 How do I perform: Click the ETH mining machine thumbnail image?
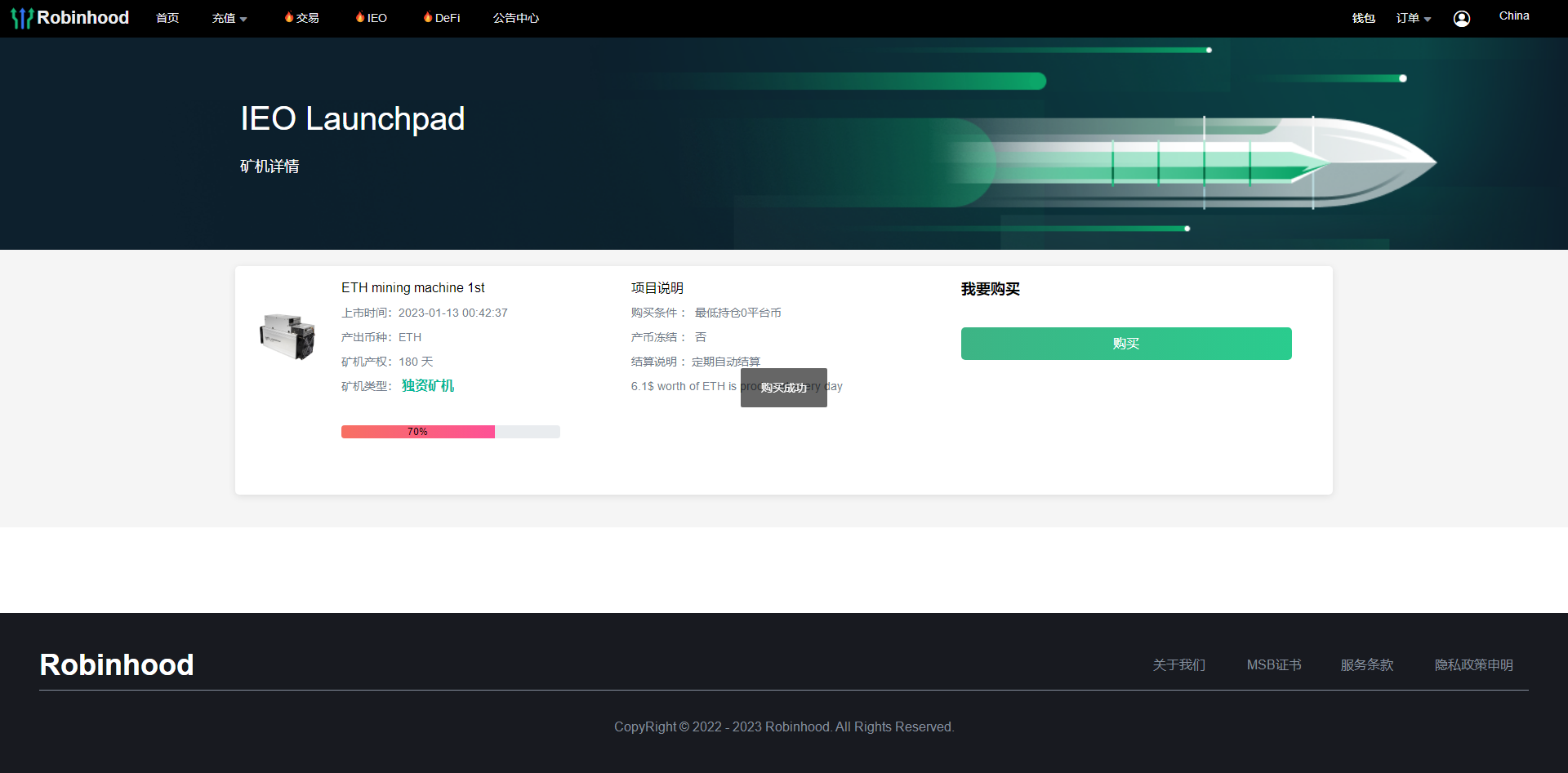tap(287, 336)
